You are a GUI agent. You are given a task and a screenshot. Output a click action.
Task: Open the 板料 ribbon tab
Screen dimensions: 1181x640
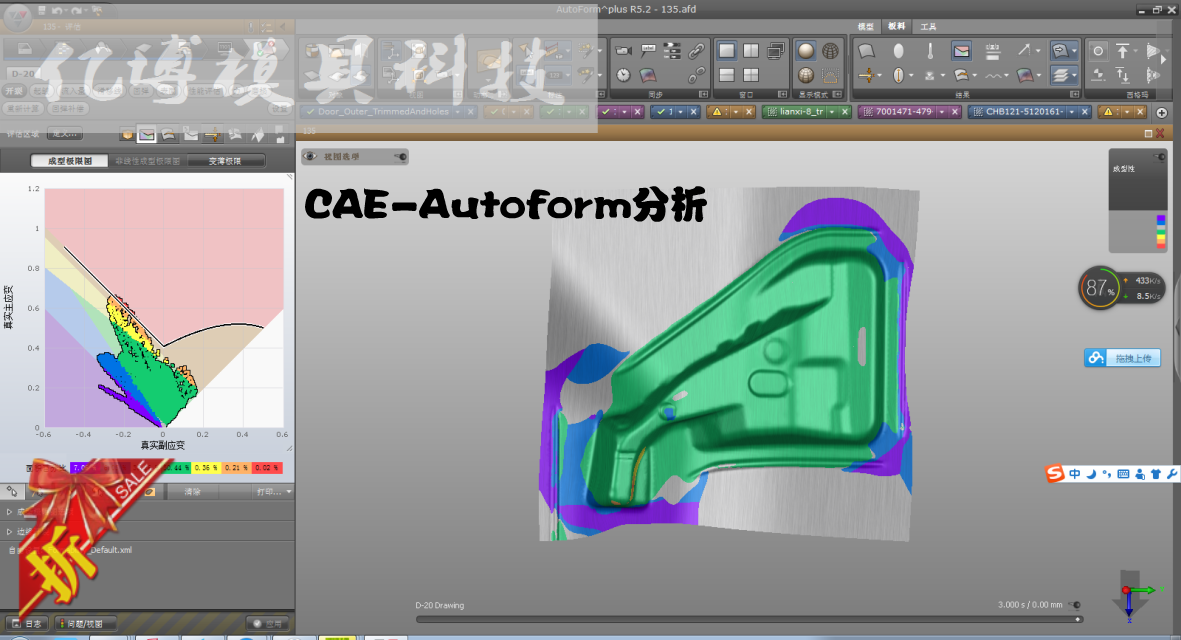coord(896,26)
